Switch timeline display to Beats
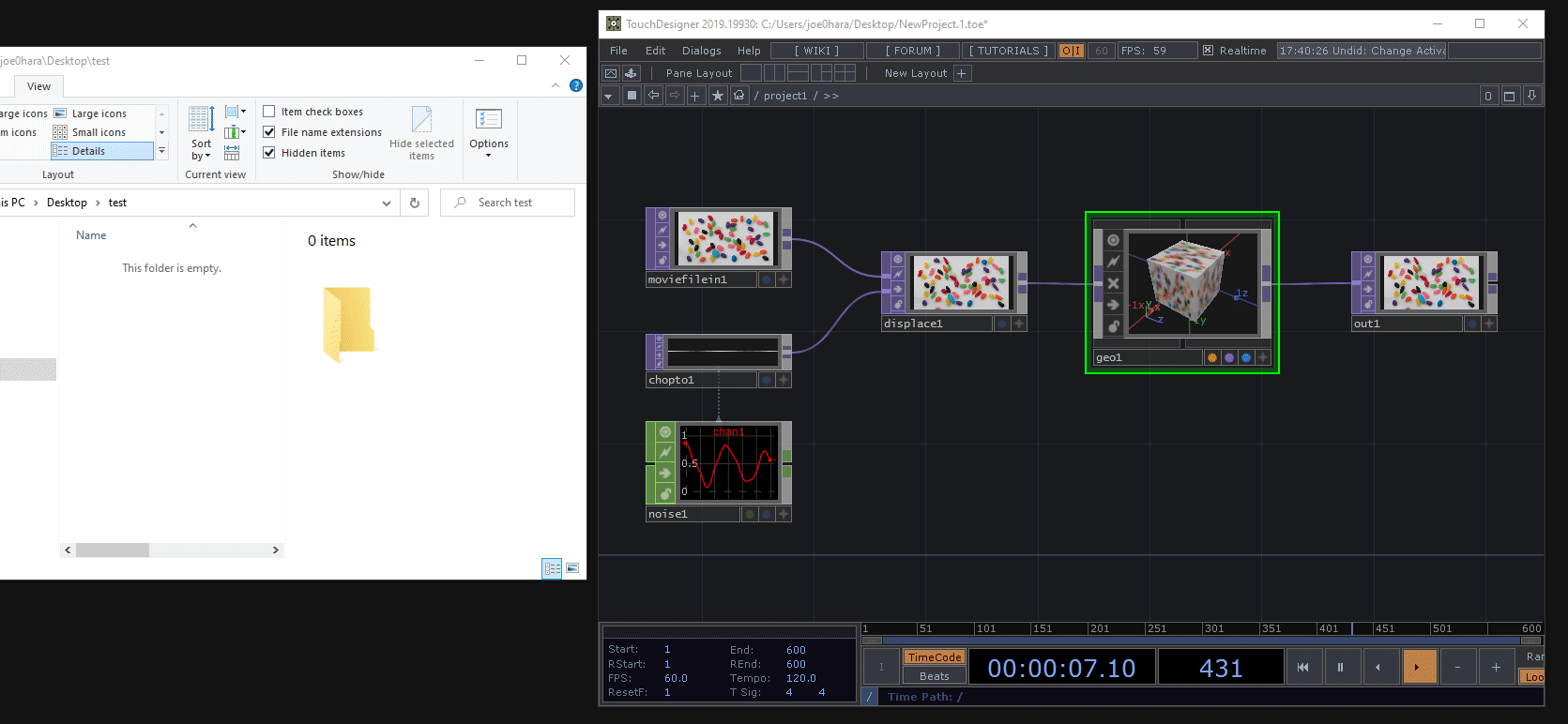Viewport: 1568px width, 724px height. click(x=934, y=676)
